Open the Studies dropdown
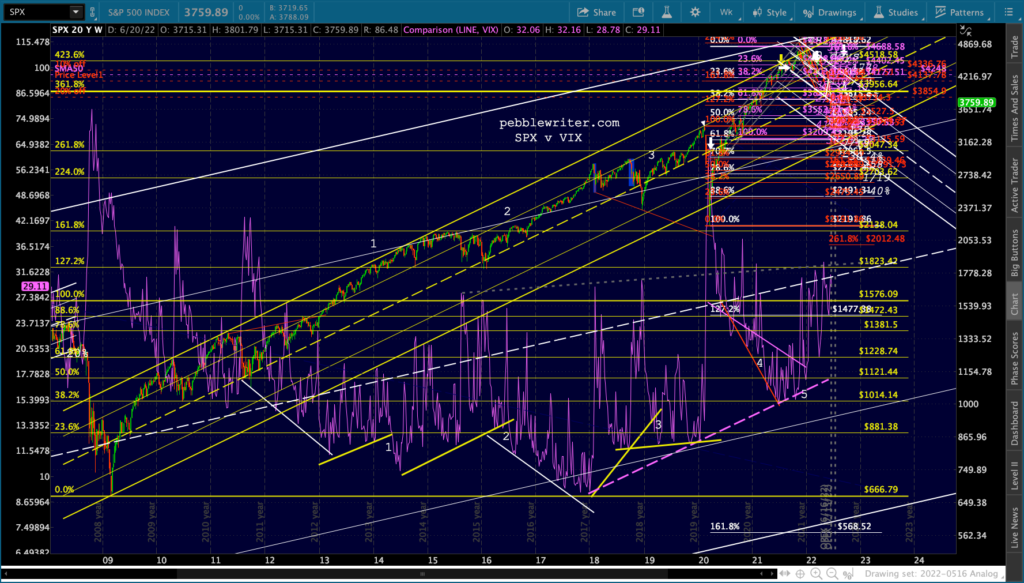Screen dimensions: 1024x583 click(x=895, y=12)
